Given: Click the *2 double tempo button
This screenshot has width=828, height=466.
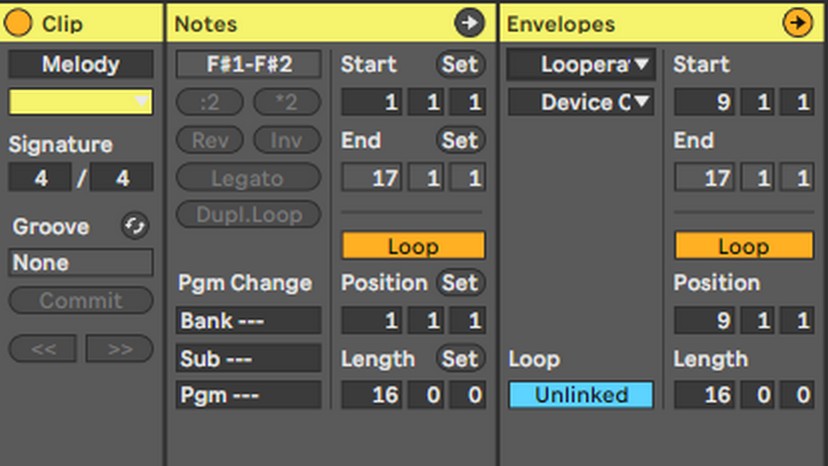Looking at the screenshot, I should point(287,101).
